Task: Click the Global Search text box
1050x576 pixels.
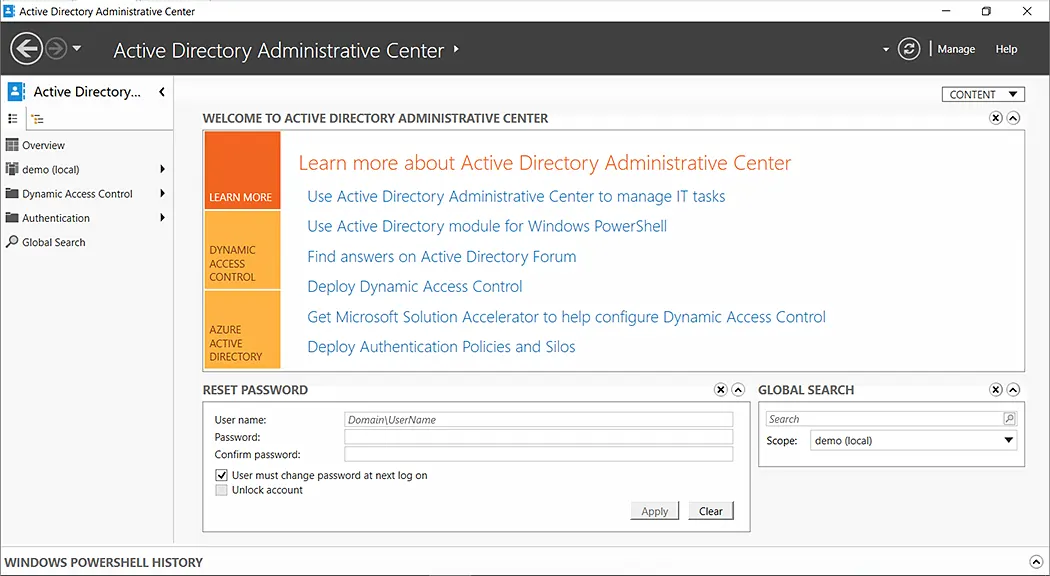Action: [x=884, y=419]
